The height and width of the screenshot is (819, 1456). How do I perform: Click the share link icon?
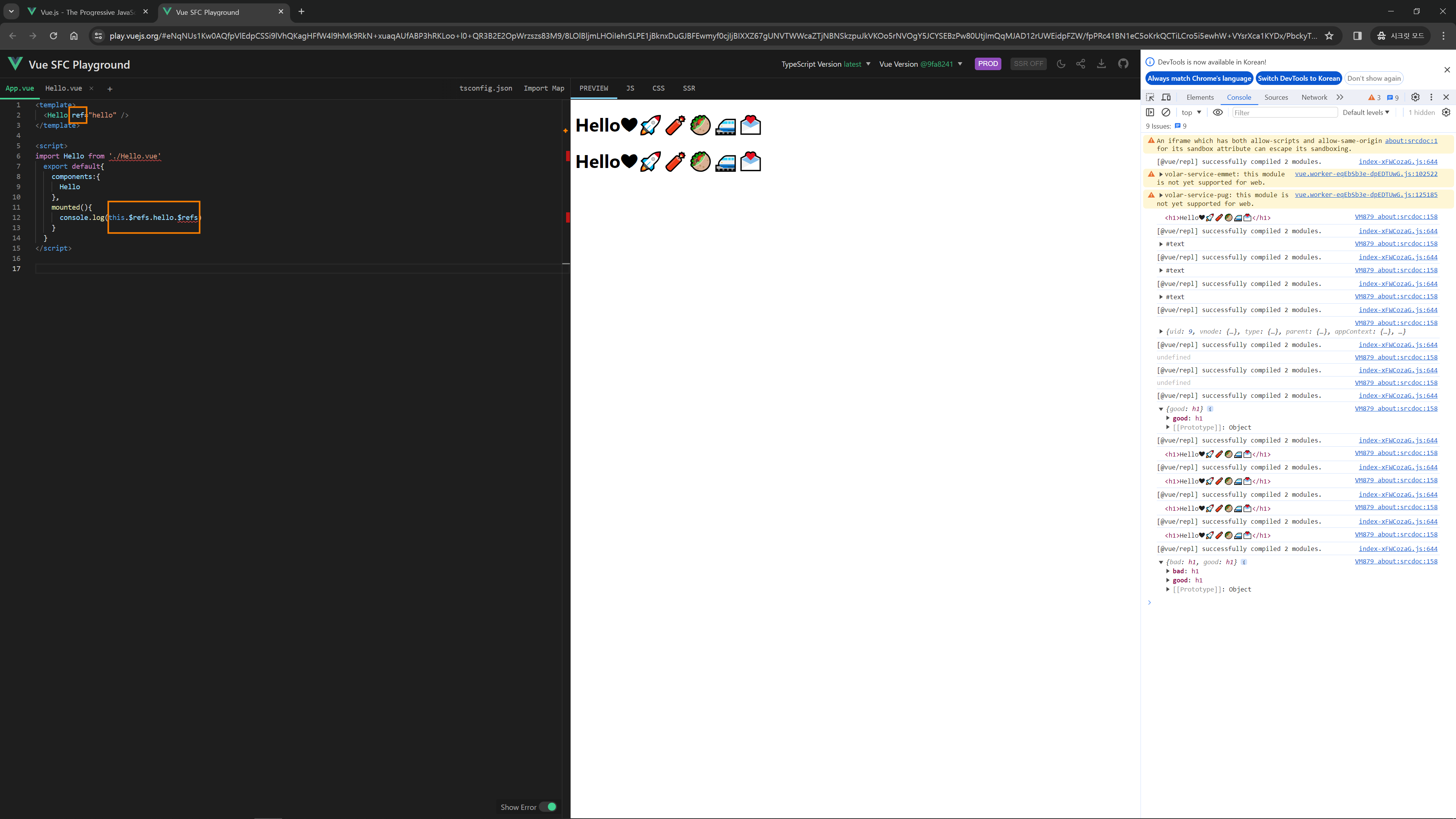pyautogui.click(x=1081, y=64)
